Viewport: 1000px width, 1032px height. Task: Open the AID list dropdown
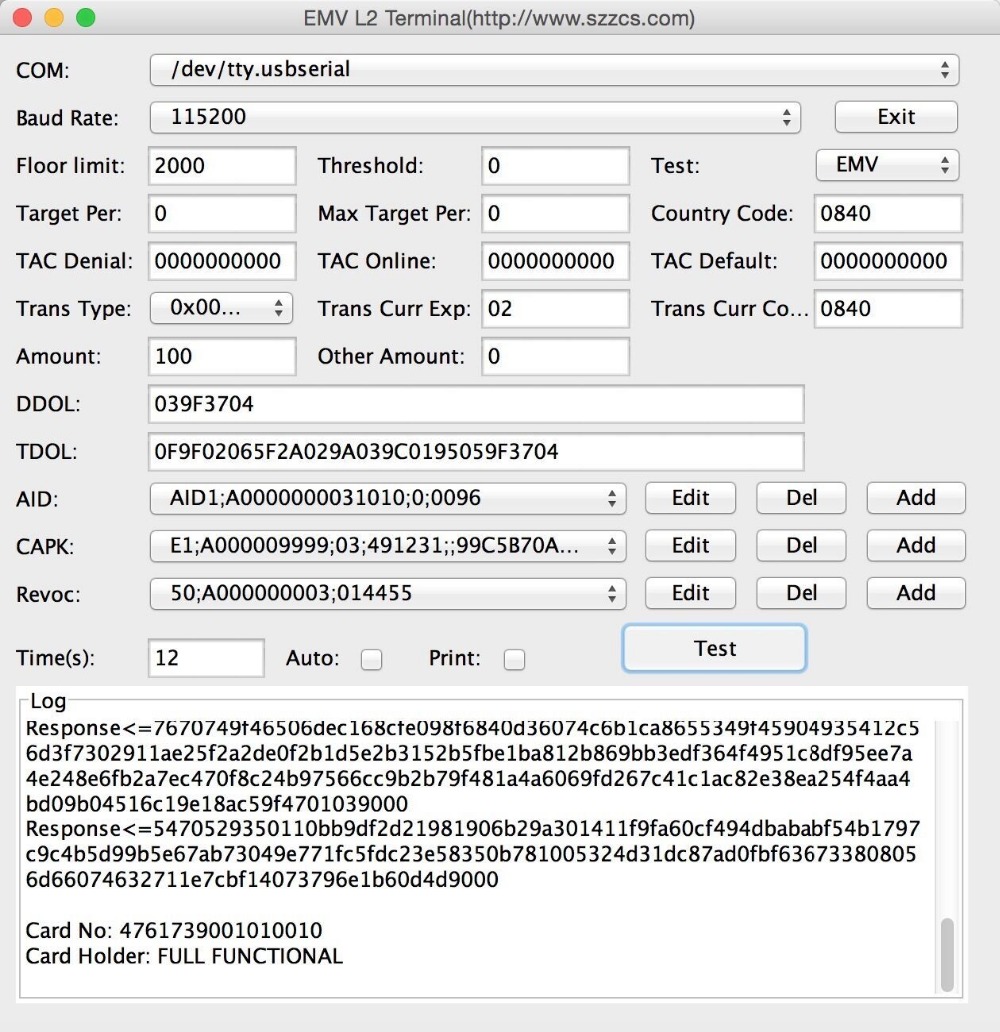pyautogui.click(x=387, y=498)
